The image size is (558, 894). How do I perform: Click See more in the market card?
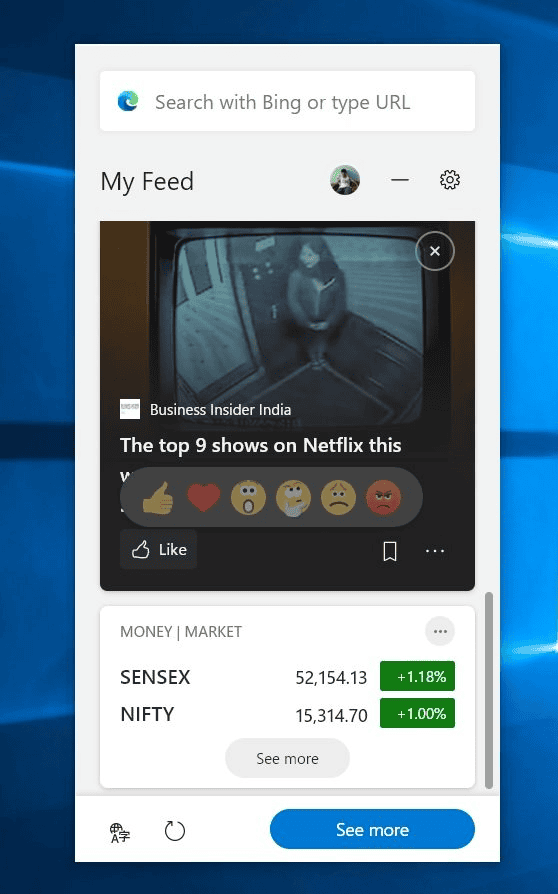pos(287,758)
